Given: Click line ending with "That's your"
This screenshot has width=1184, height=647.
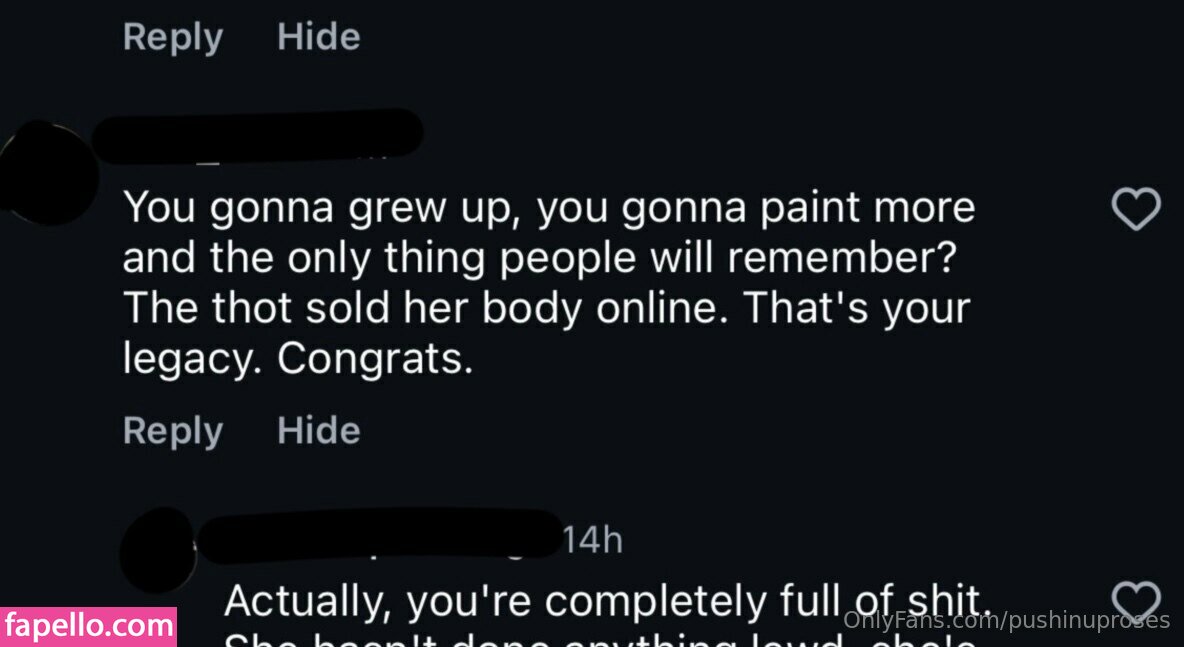Looking at the screenshot, I should 546,309.
